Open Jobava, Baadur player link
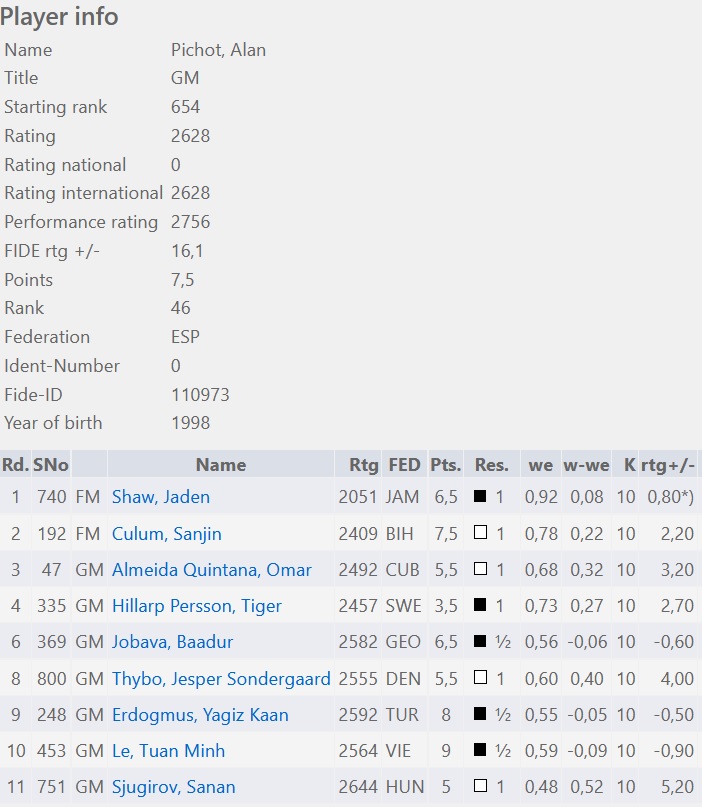The height and width of the screenshot is (807, 702). (x=172, y=642)
